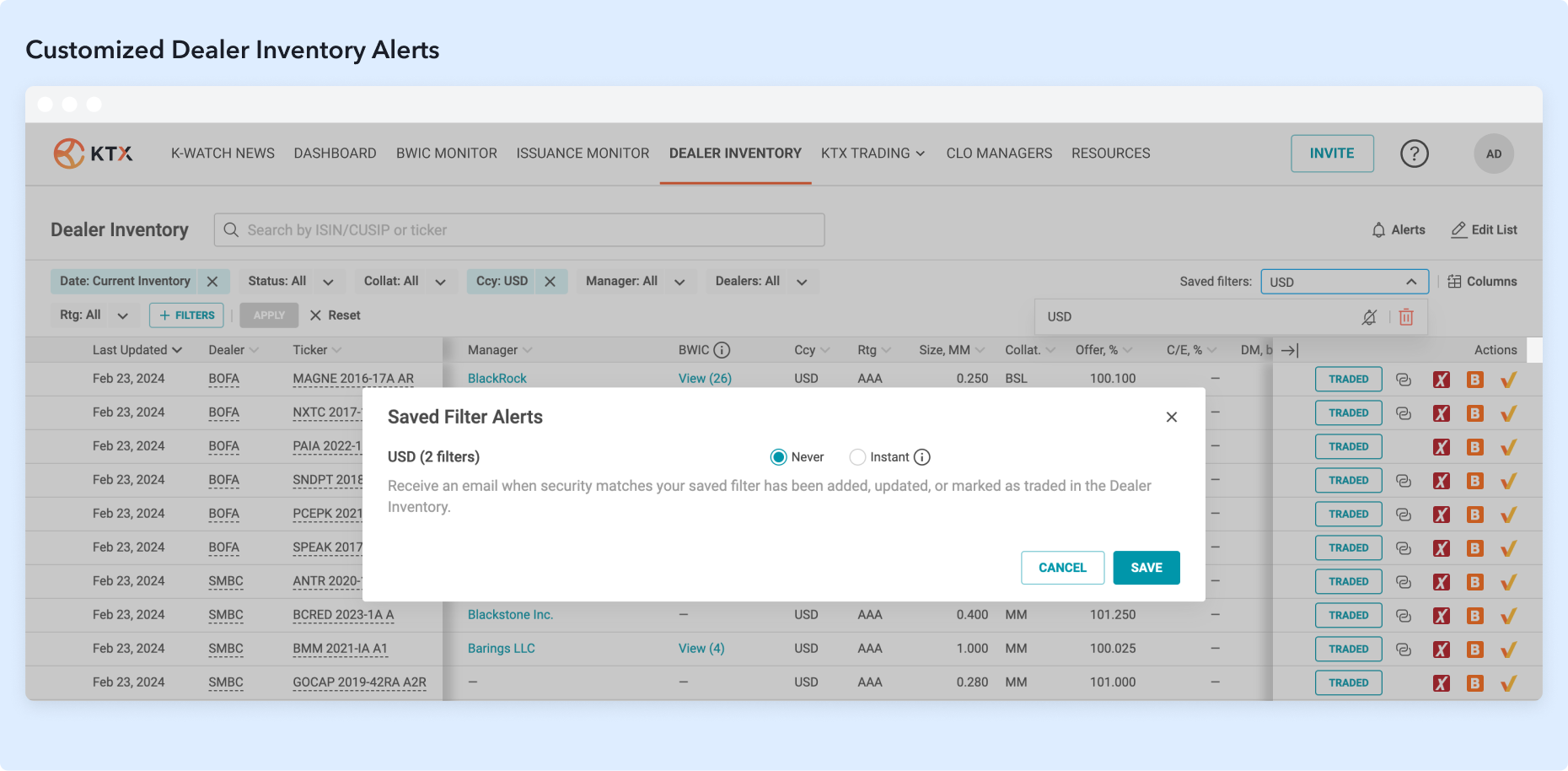The image size is (1568, 771).
Task: Select the Instant alert radio option
Action: [857, 457]
